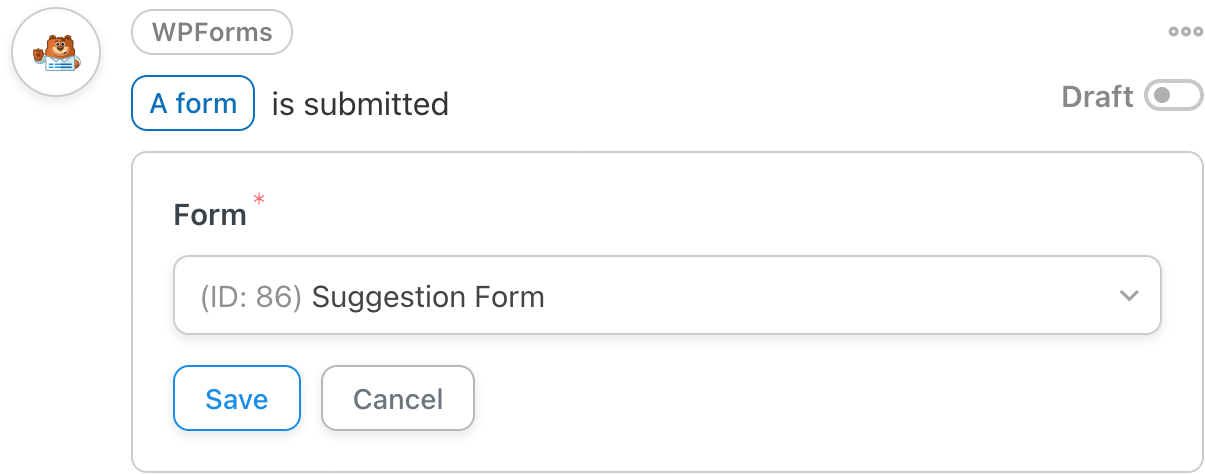Click the 'is submitted' trigger text
This screenshot has height=474, width=1205.
point(360,104)
